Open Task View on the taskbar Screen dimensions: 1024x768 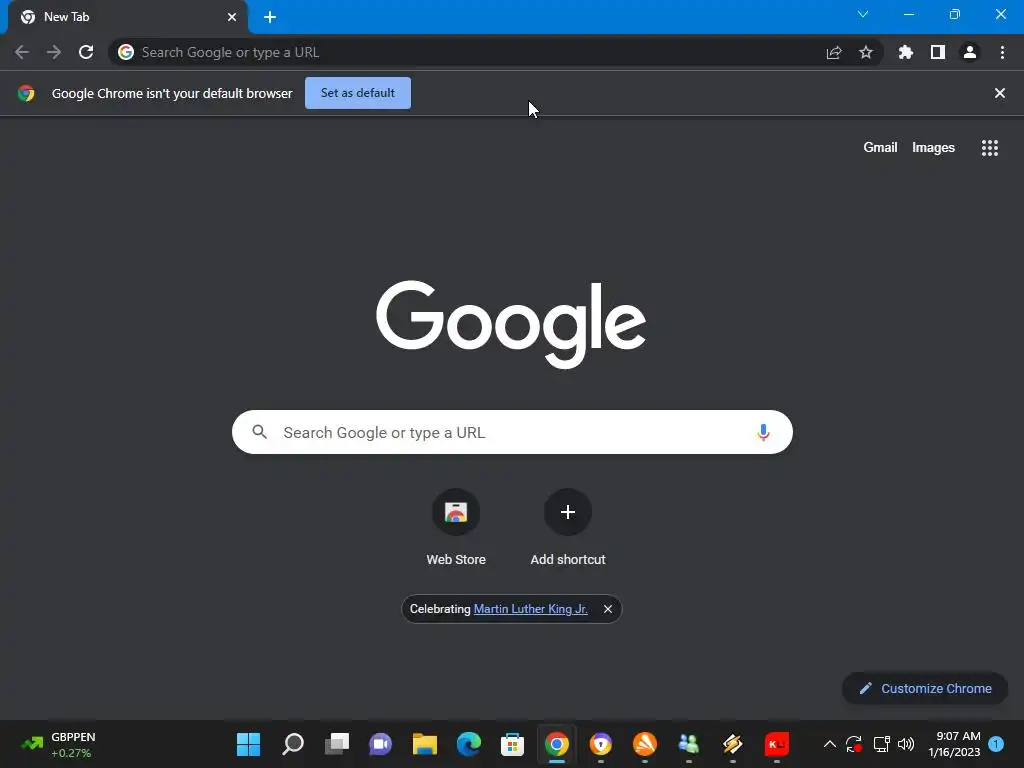click(337, 744)
